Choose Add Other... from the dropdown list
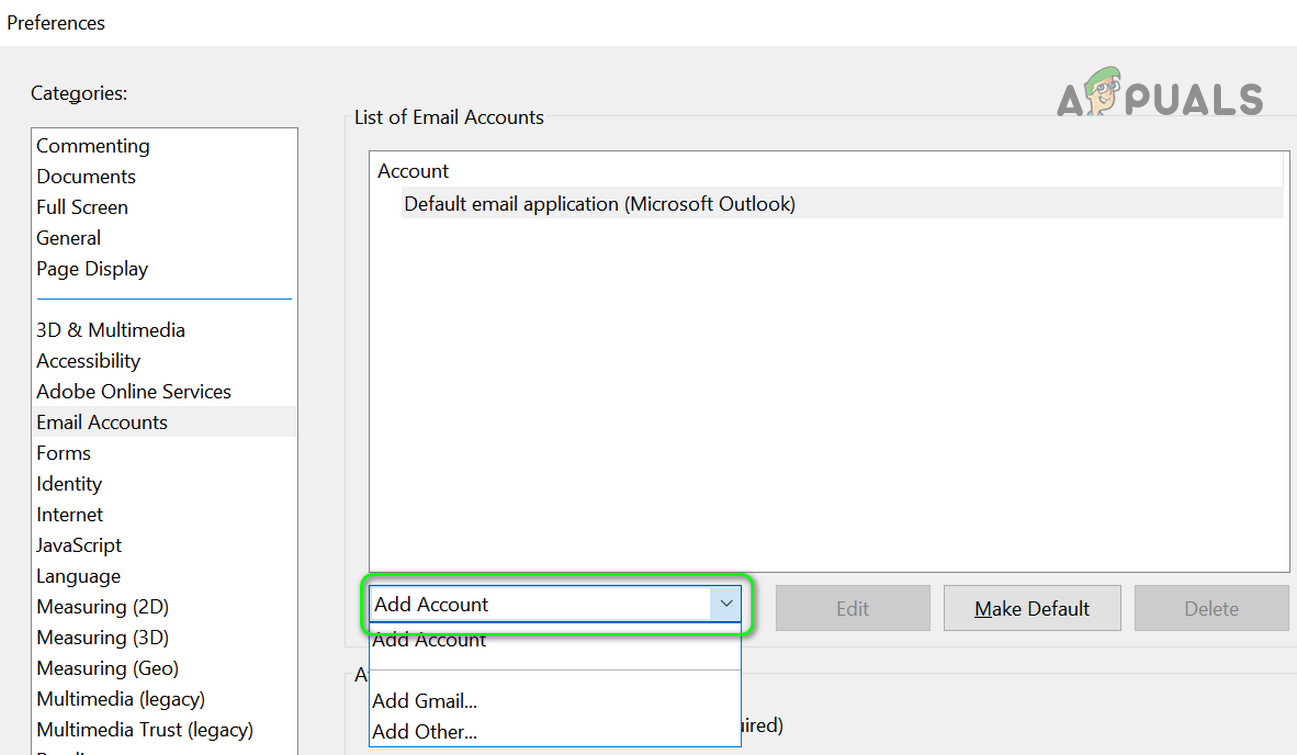The image size is (1297, 755). click(425, 732)
